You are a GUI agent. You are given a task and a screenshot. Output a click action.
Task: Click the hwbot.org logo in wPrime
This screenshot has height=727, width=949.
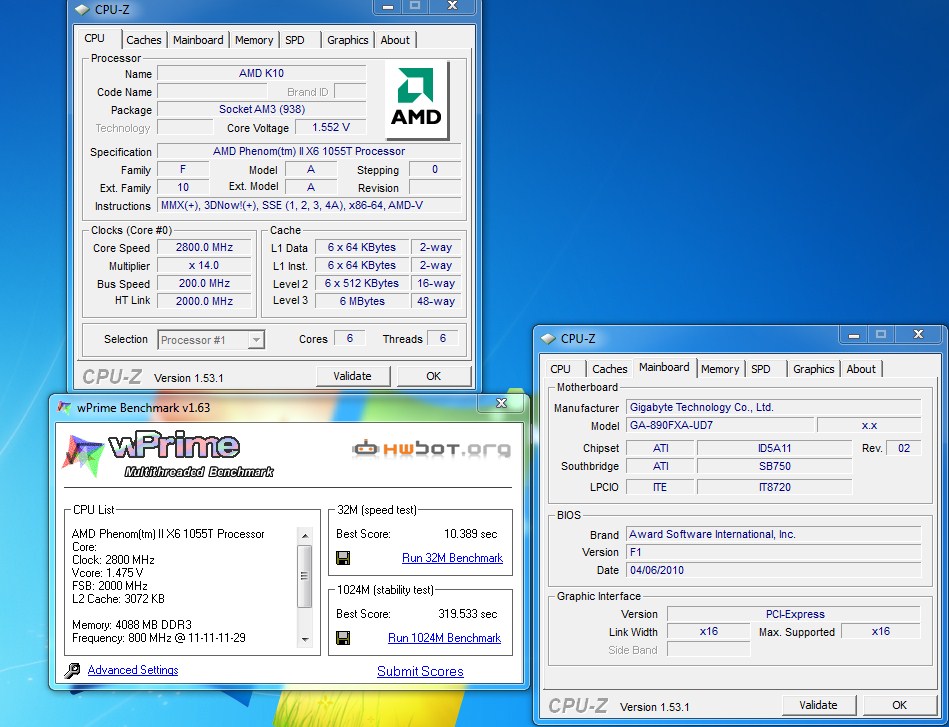point(432,449)
